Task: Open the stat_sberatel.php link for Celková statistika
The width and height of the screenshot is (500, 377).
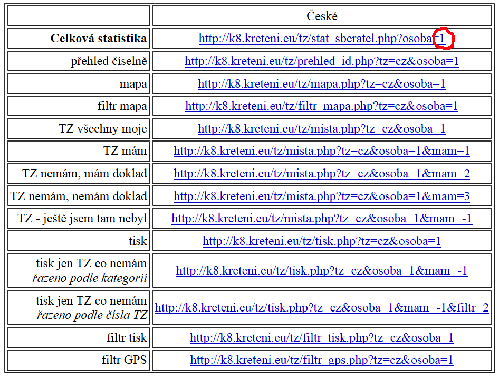Action: pos(322,39)
